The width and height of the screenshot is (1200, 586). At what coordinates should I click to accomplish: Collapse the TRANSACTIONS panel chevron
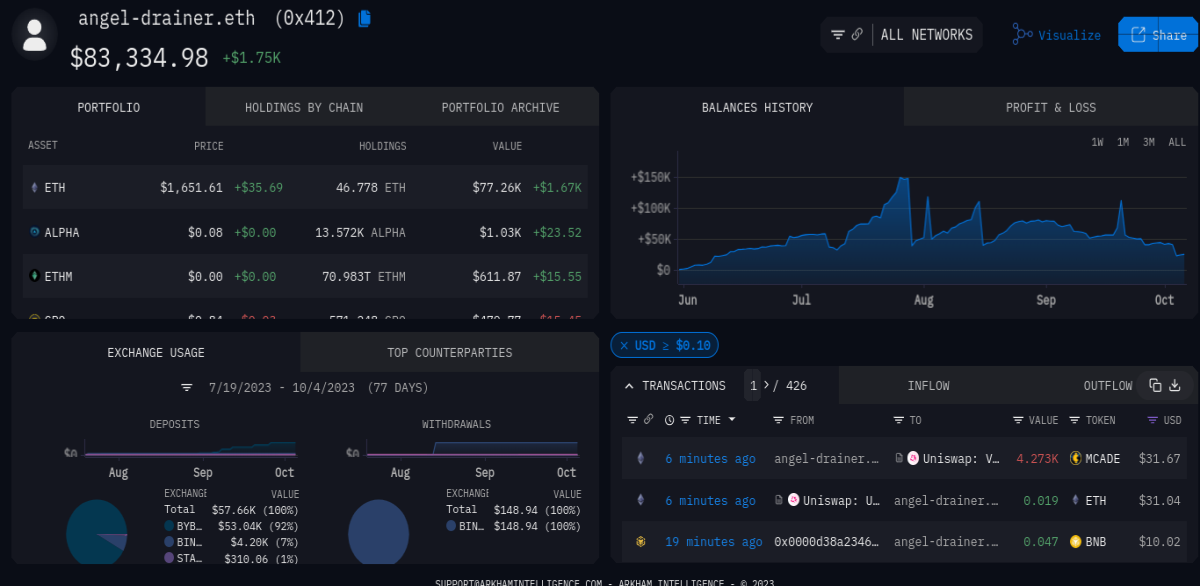(629, 386)
